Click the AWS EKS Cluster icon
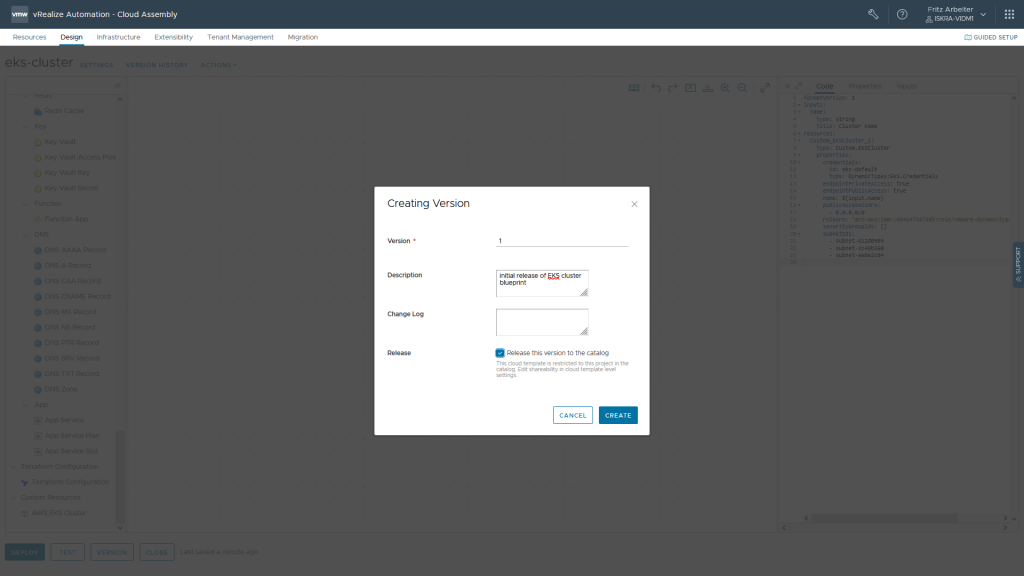 pos(25,513)
